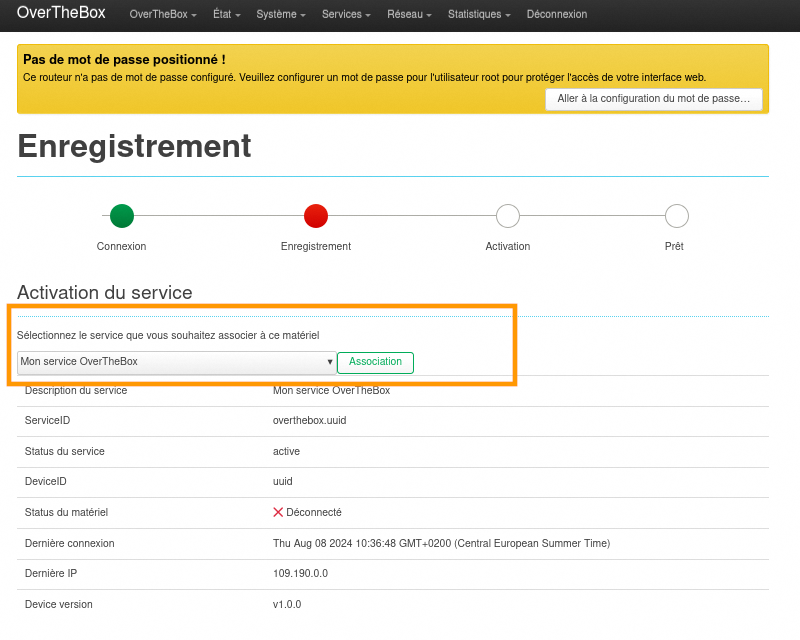Select the overthebox.uuid ServiceID value
The image size is (800, 640).
pos(309,421)
